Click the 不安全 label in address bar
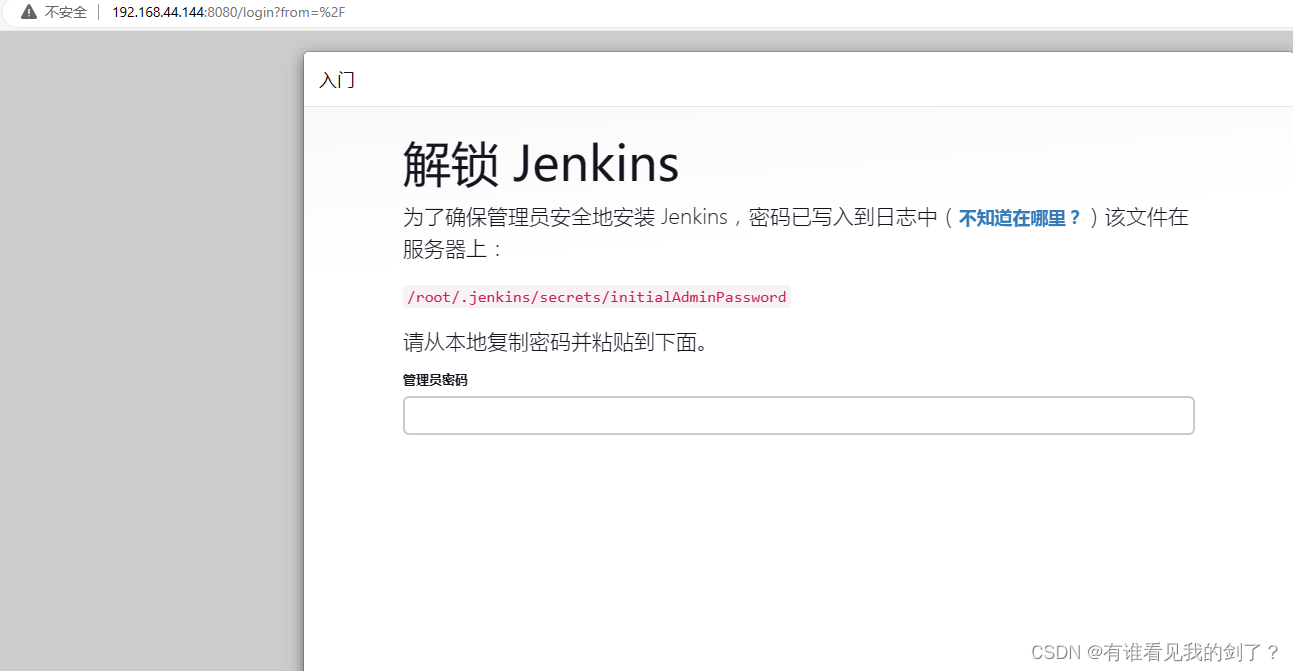 click(66, 12)
